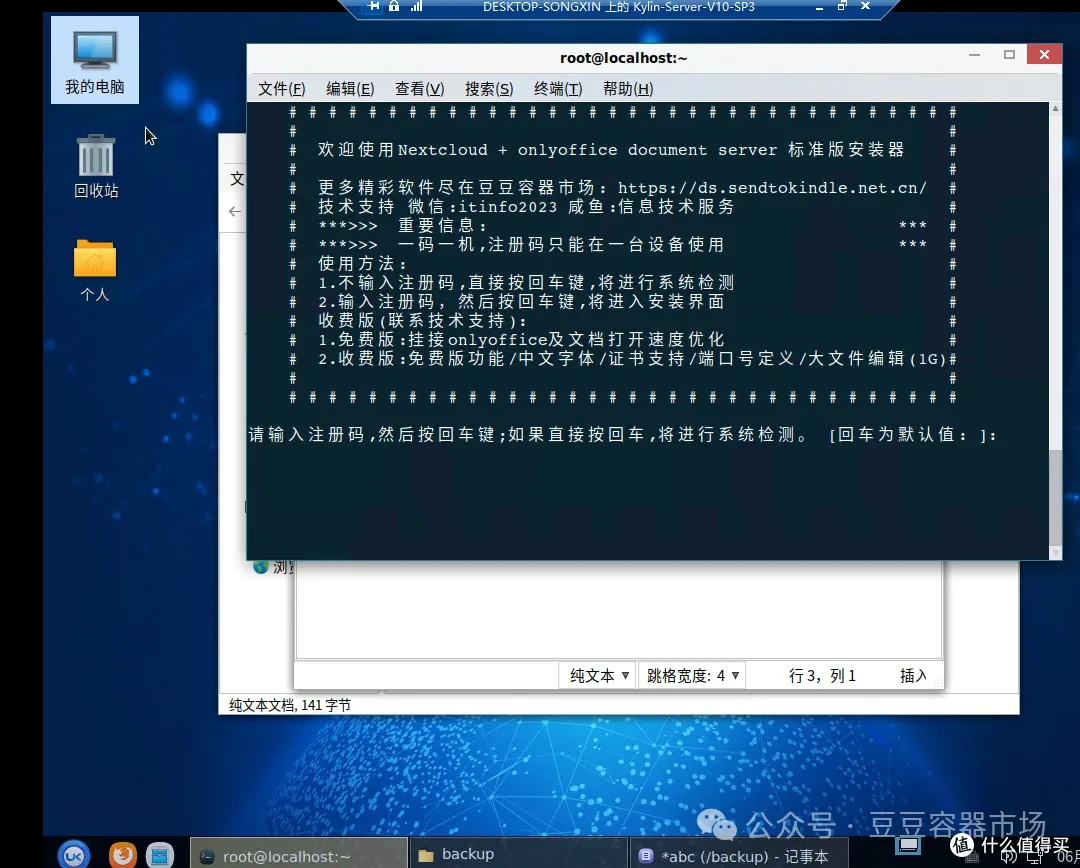Open the 个人 home folder icon

95,270
